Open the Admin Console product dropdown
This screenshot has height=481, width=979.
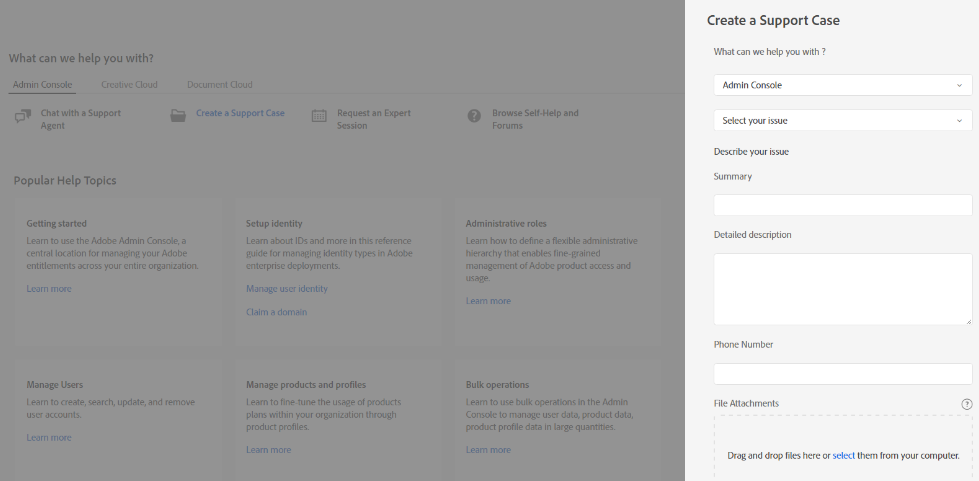[x=842, y=86]
